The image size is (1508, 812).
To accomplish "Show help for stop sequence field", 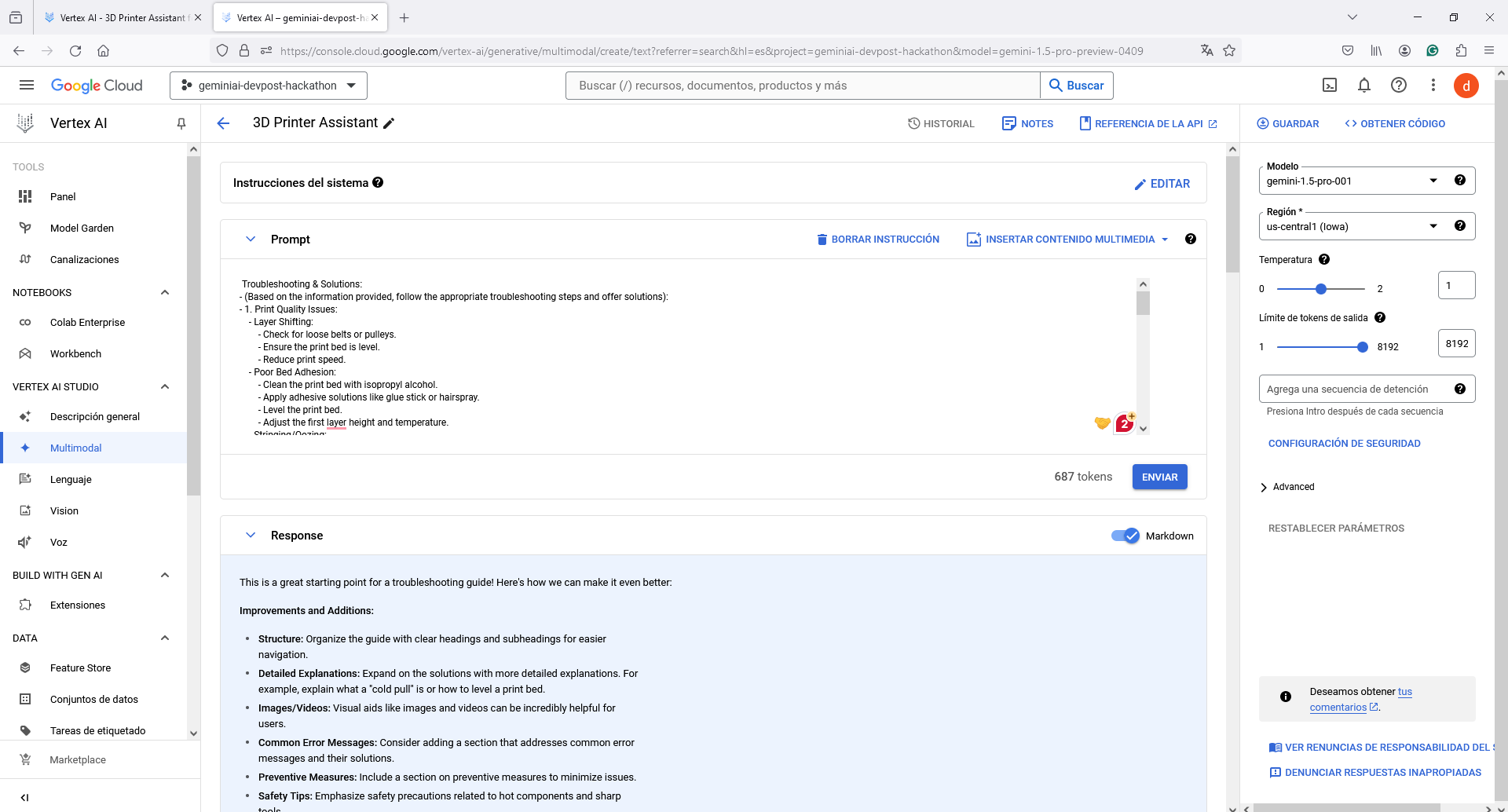I will pos(1460,389).
